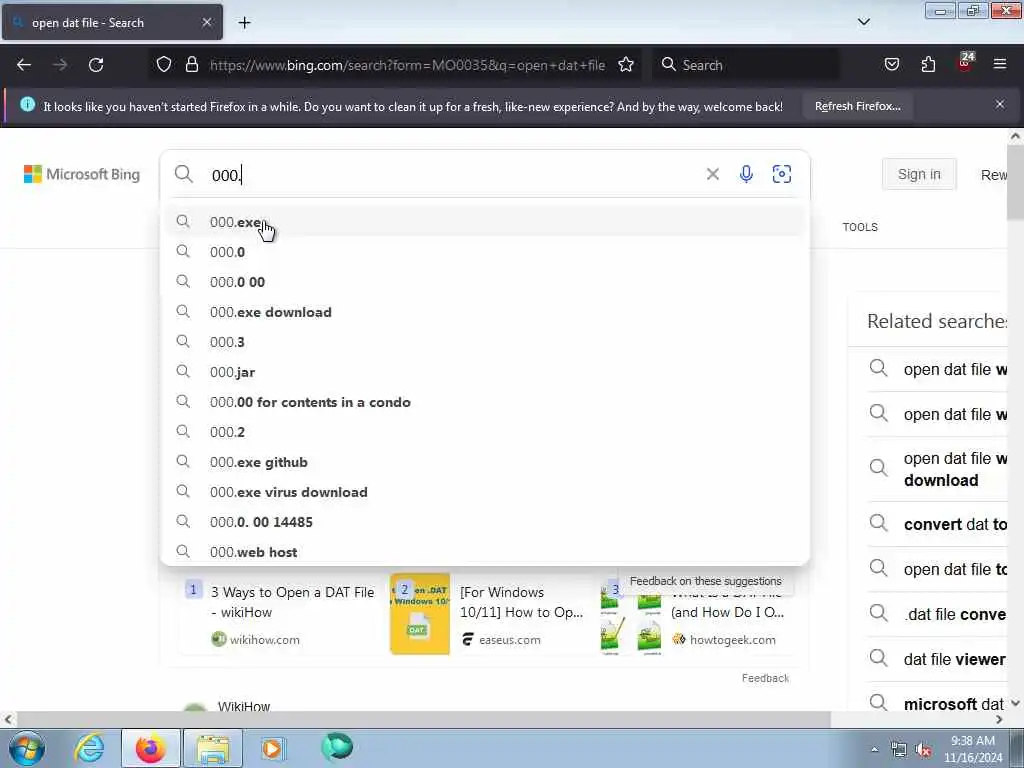Screen dimensions: 1024x768
Task: Open the extension icon with badge 24
Action: (965, 63)
